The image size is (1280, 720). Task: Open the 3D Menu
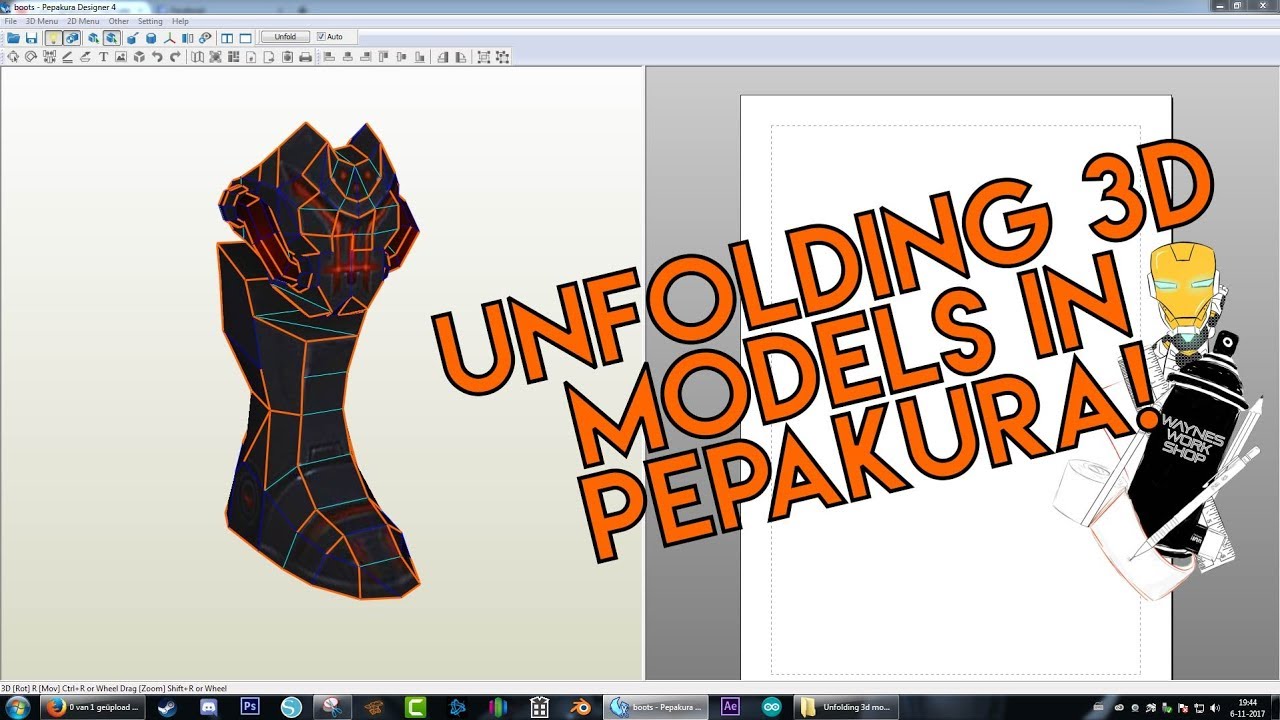(x=41, y=21)
